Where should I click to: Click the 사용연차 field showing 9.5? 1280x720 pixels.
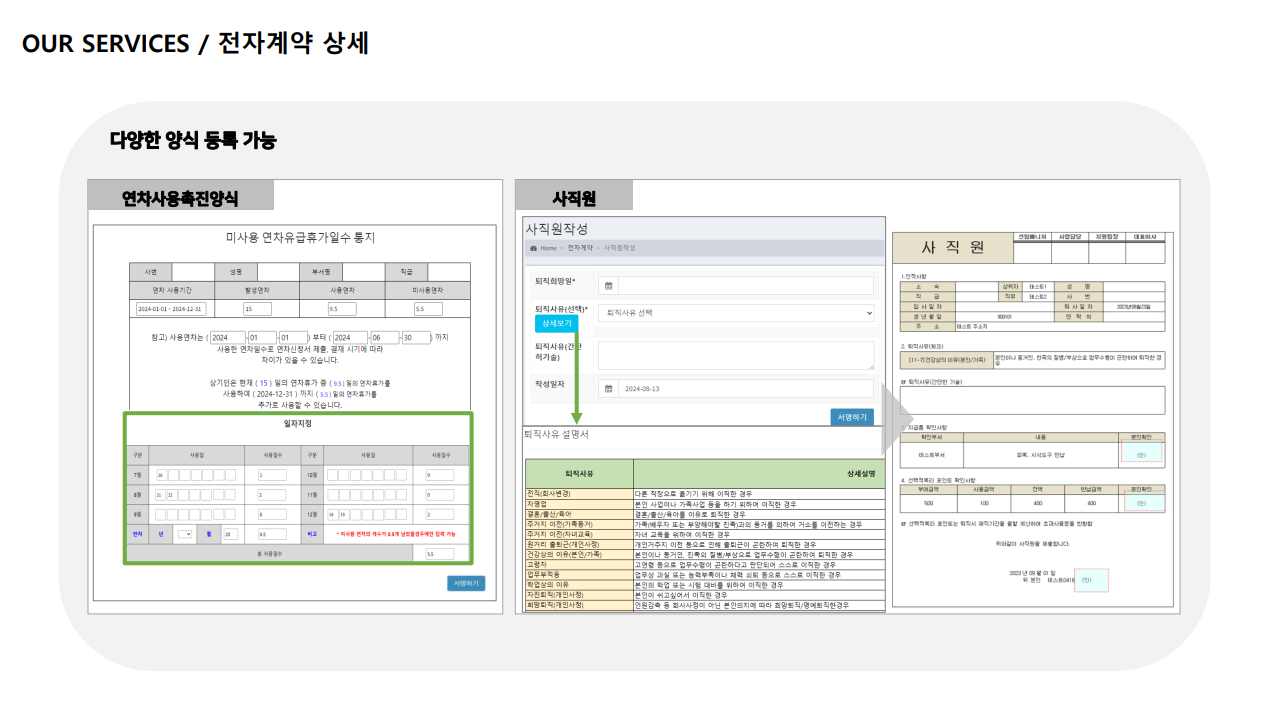[342, 309]
